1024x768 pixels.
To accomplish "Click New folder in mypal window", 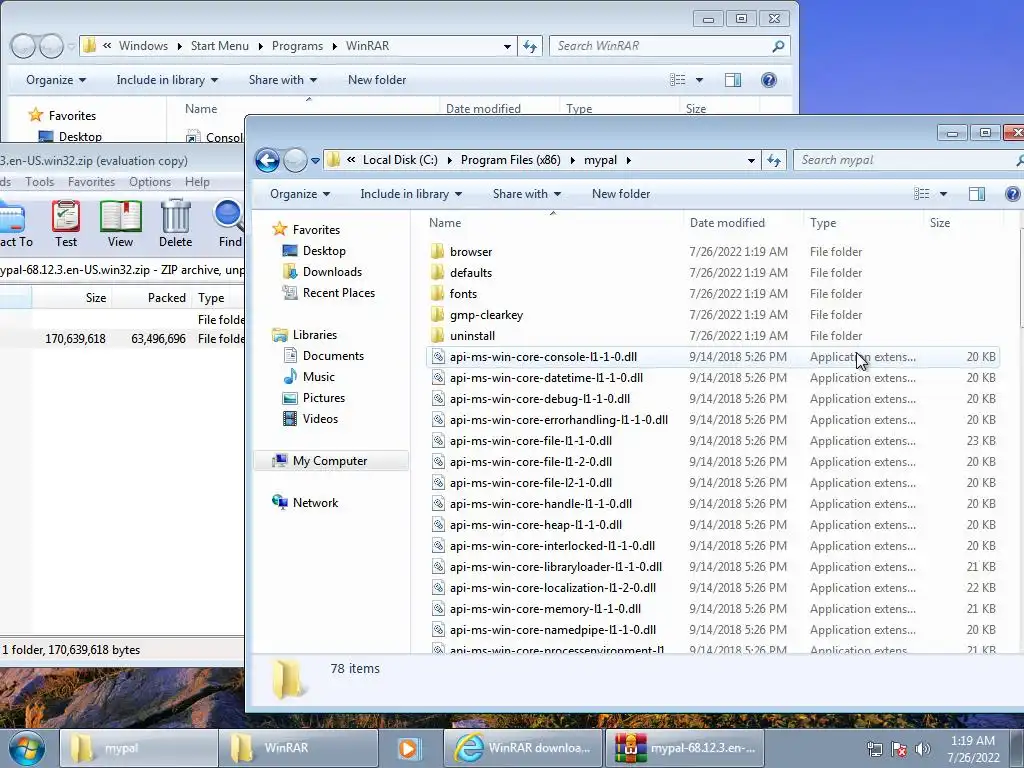I will pos(621,194).
